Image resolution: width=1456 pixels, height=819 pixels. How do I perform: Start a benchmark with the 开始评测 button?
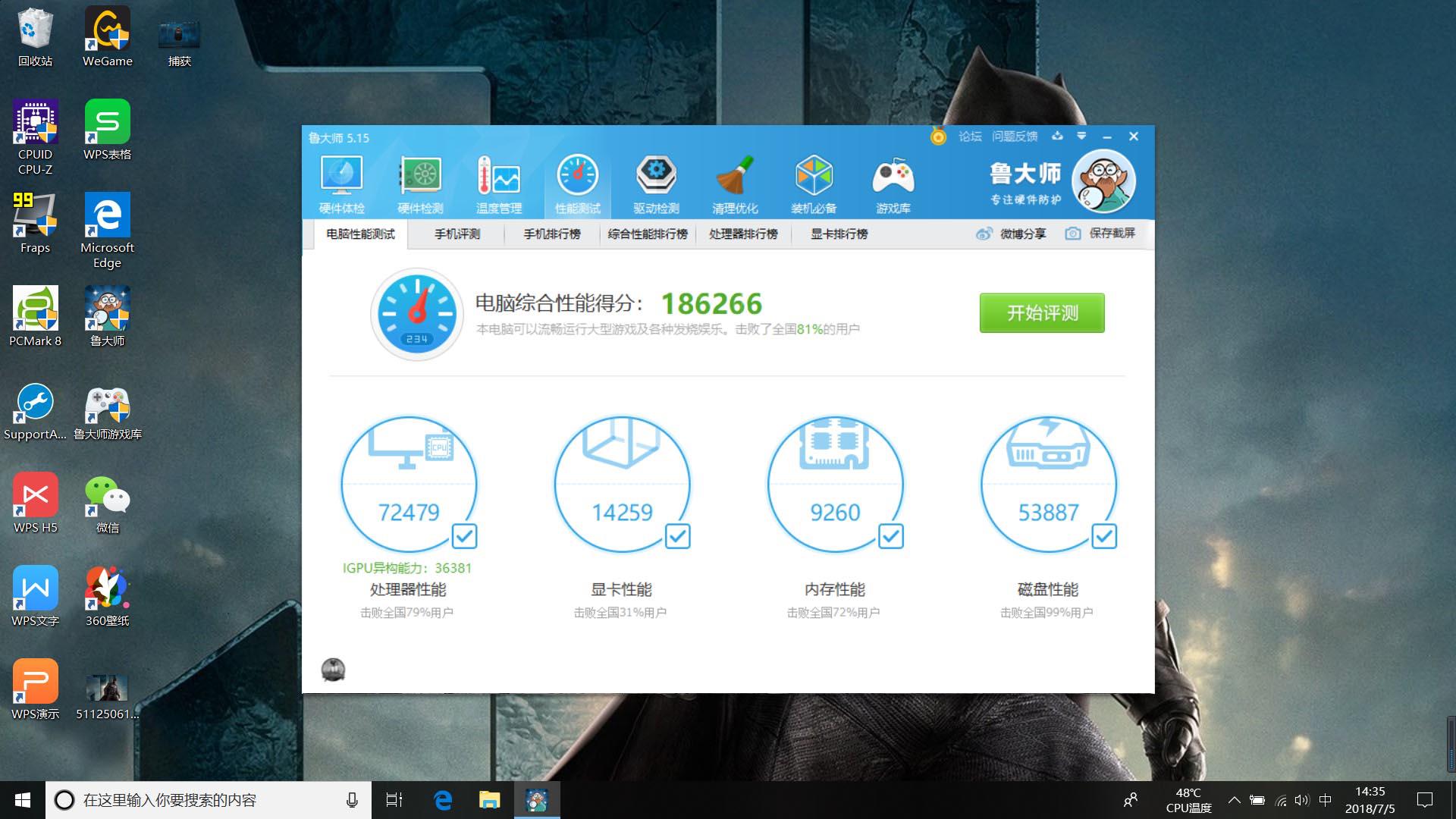click(x=1041, y=312)
